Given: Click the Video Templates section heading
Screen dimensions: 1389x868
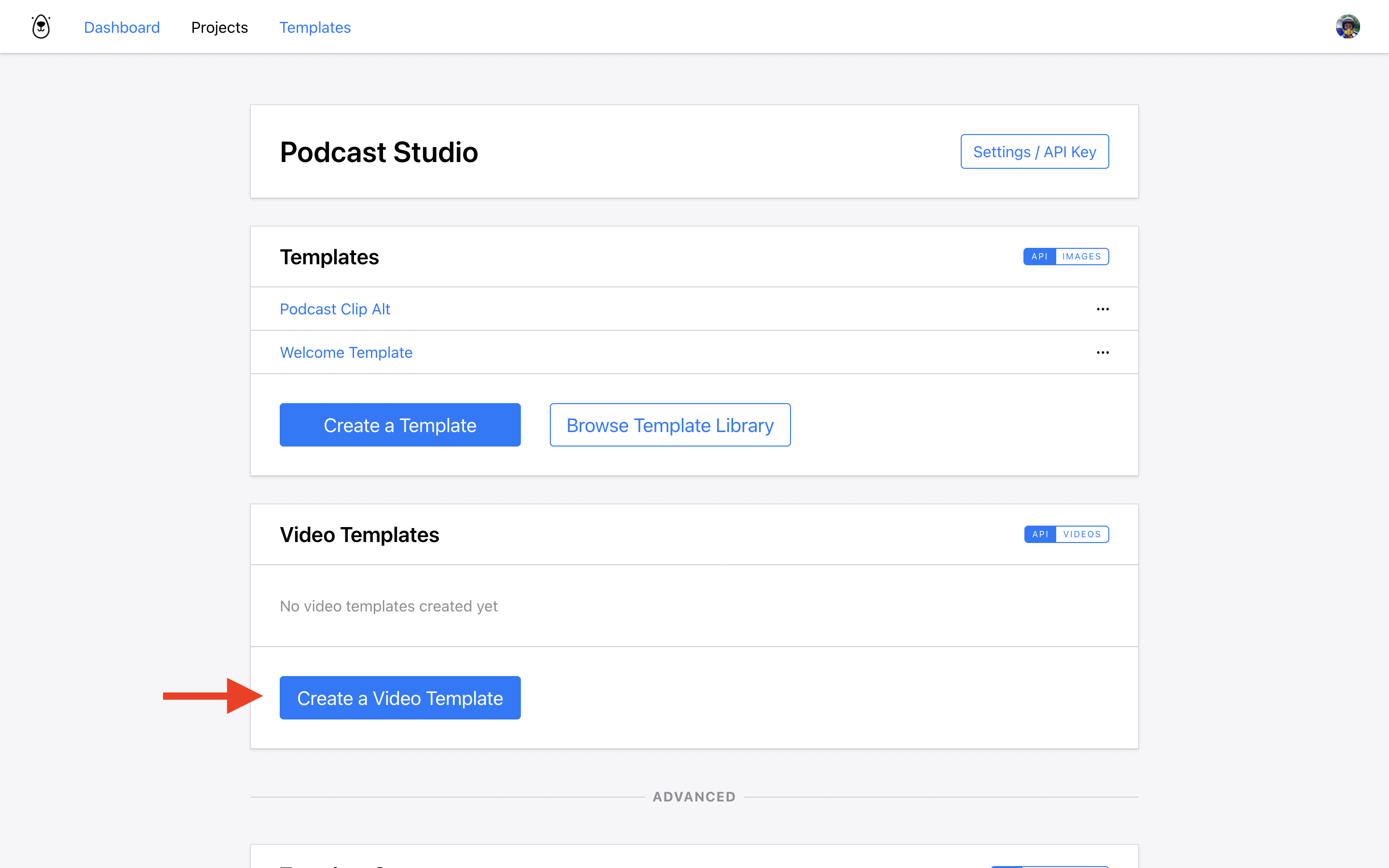Looking at the screenshot, I should (x=359, y=535).
